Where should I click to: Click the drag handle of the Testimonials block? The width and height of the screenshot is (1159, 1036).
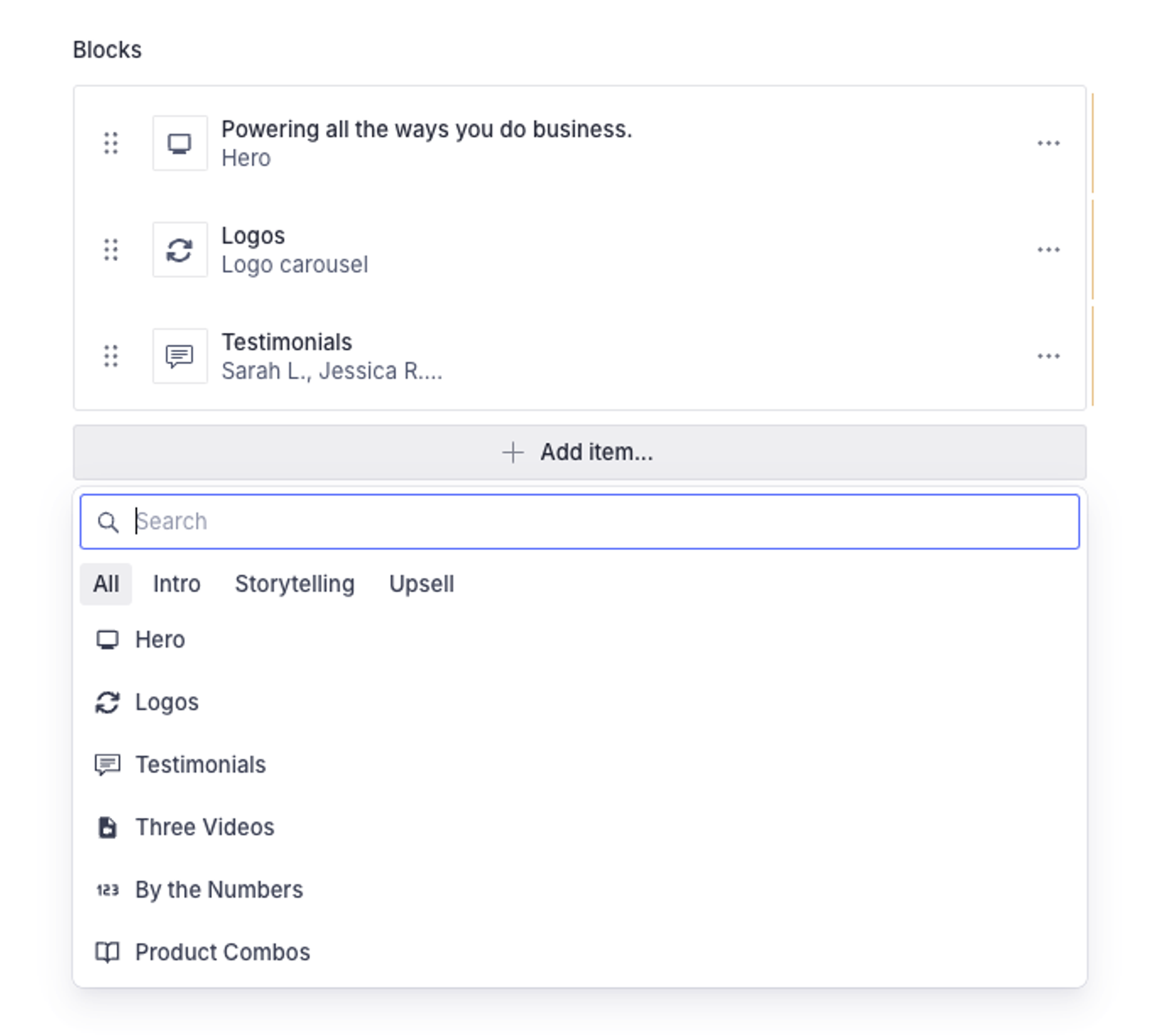(x=111, y=356)
